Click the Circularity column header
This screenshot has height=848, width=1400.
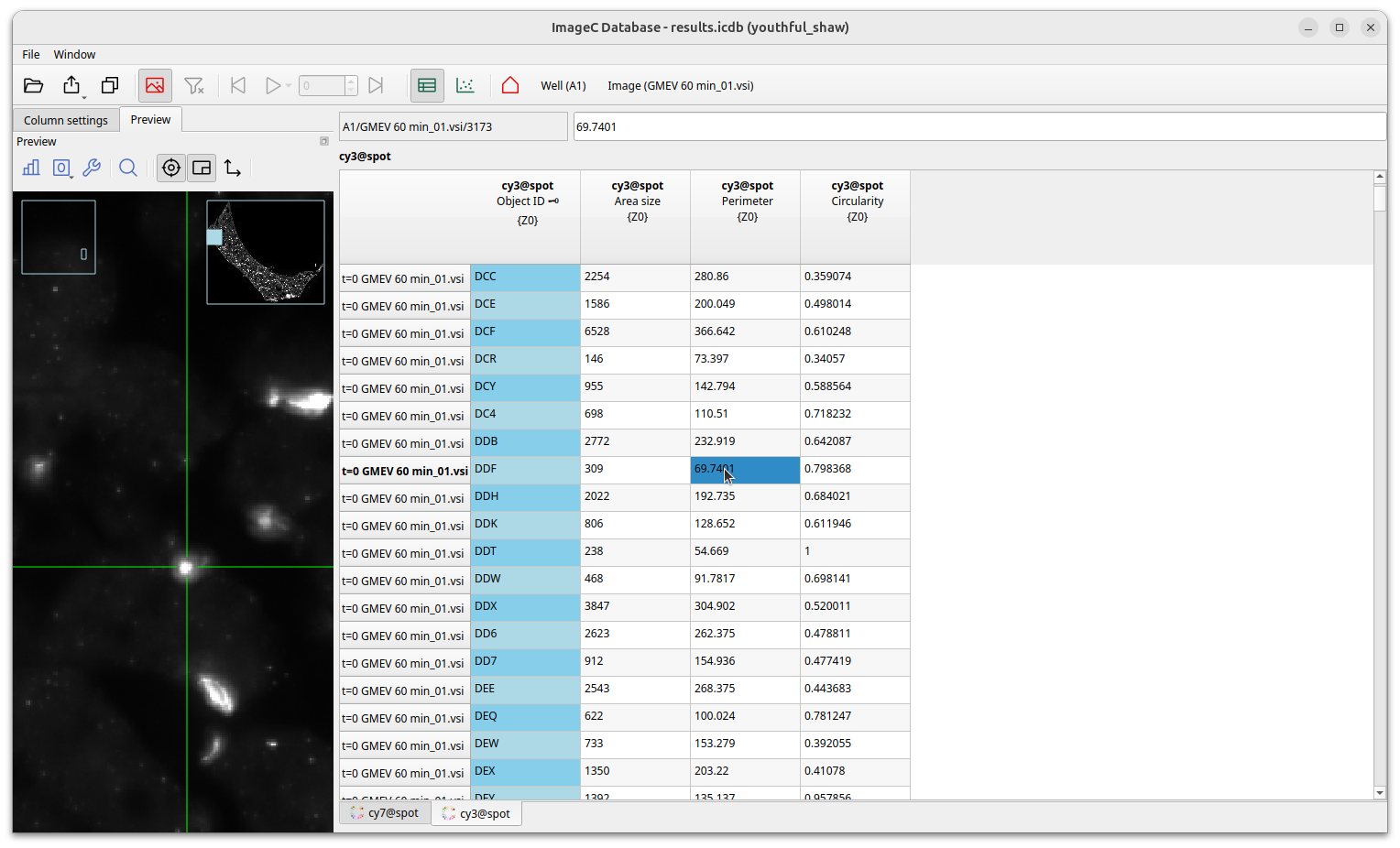point(857,217)
